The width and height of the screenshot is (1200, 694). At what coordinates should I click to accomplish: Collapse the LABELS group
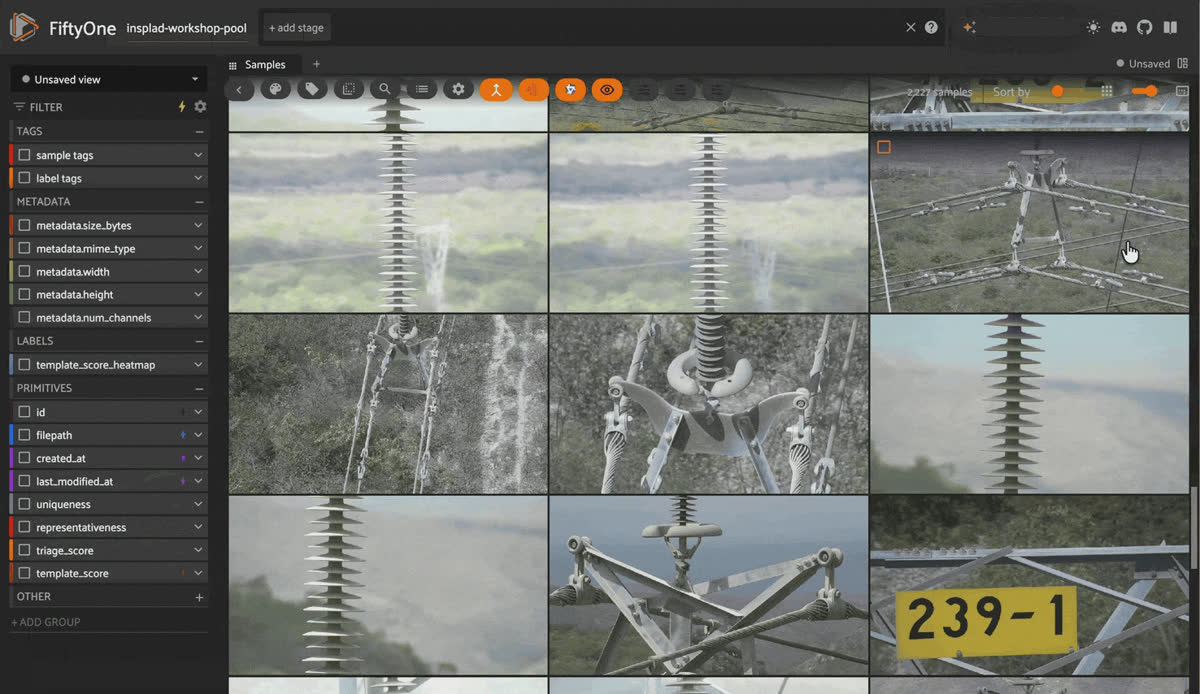pyautogui.click(x=199, y=341)
